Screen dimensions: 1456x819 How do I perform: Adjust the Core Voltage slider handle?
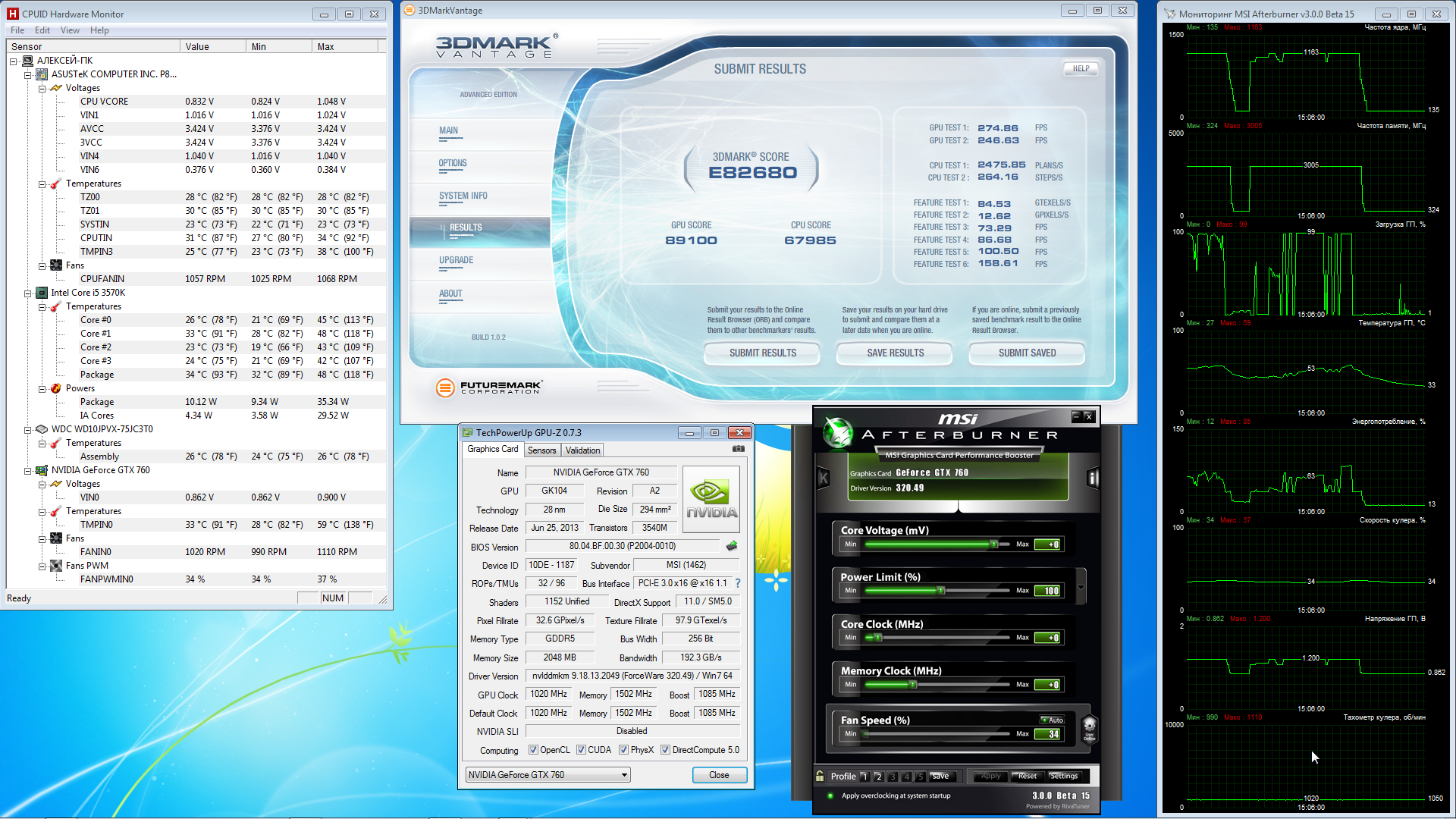pos(993,544)
